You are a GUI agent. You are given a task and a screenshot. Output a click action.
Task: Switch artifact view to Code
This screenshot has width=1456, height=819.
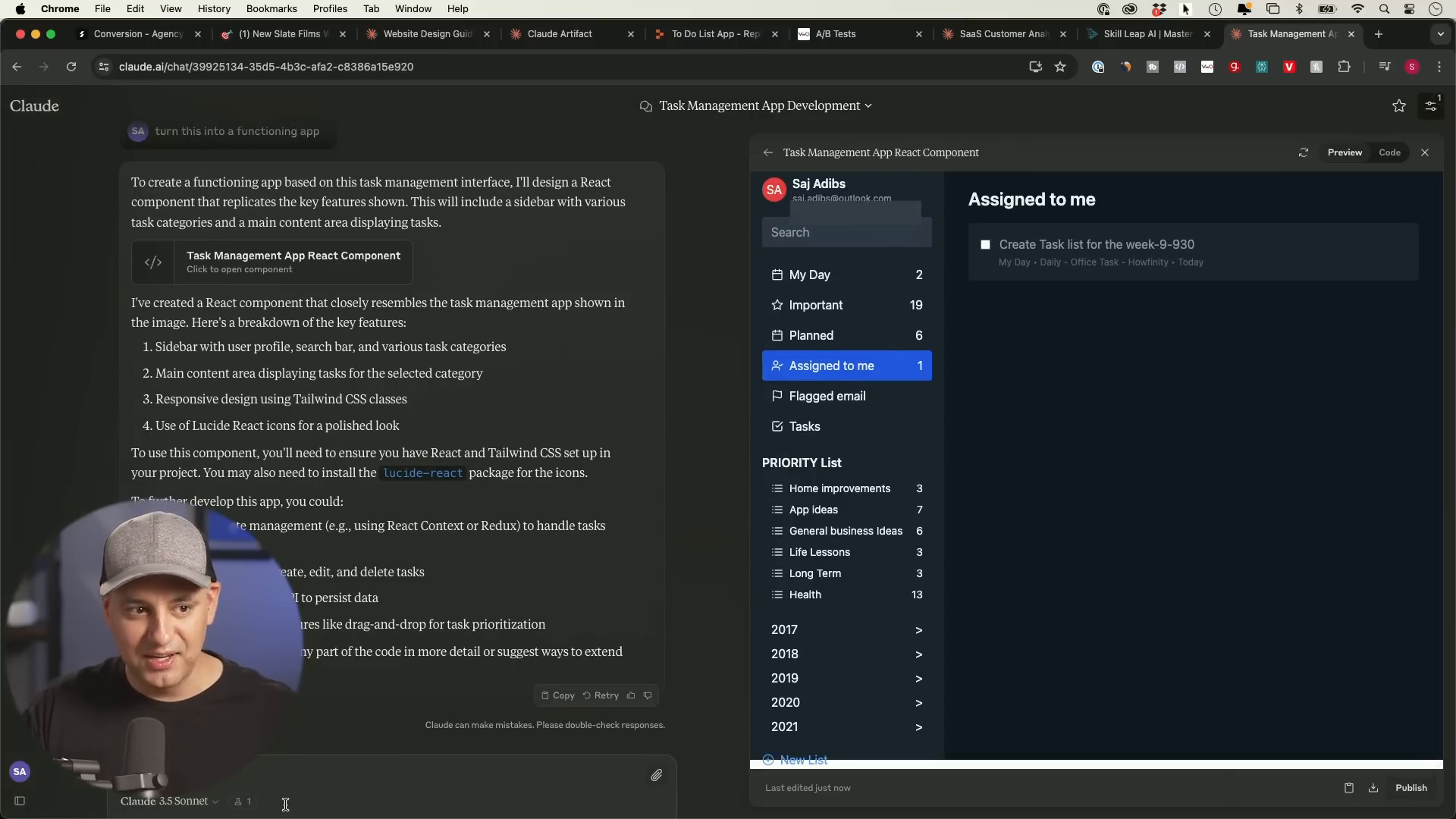1389,152
